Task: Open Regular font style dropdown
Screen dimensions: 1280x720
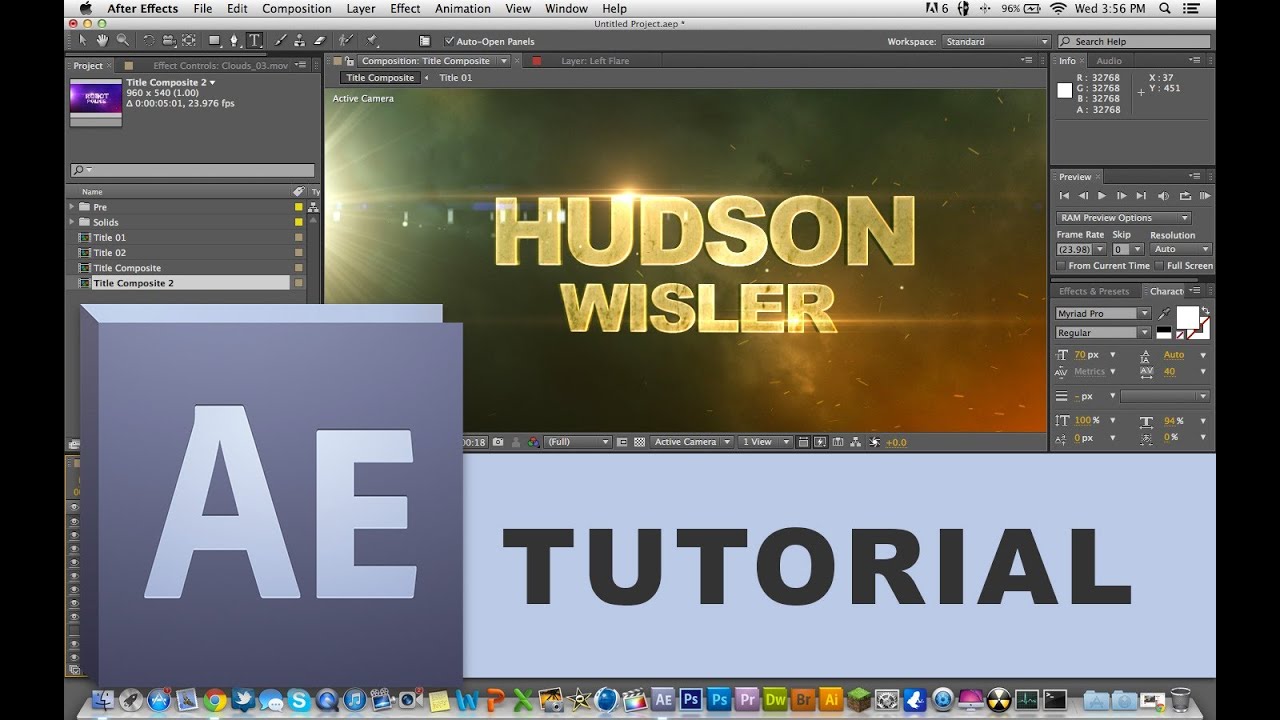Action: (1104, 333)
